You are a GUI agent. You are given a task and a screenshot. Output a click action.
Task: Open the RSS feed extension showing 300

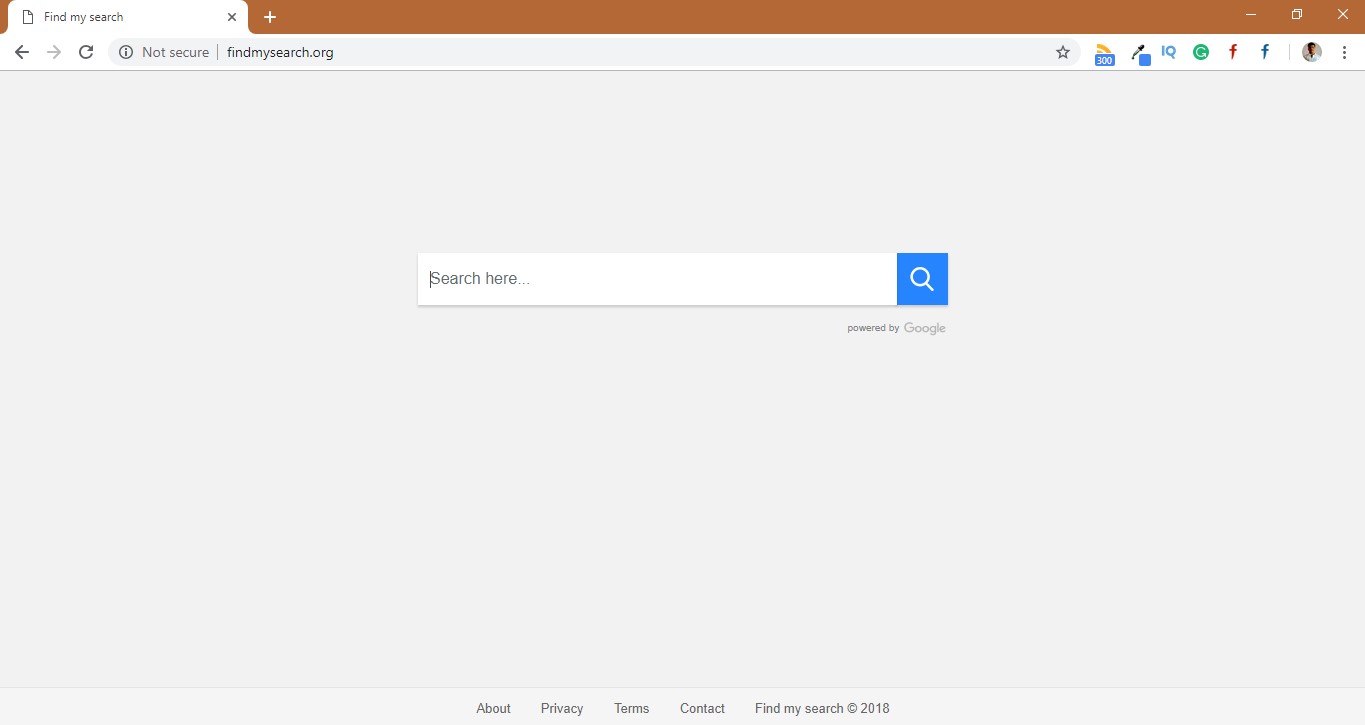pyautogui.click(x=1103, y=52)
